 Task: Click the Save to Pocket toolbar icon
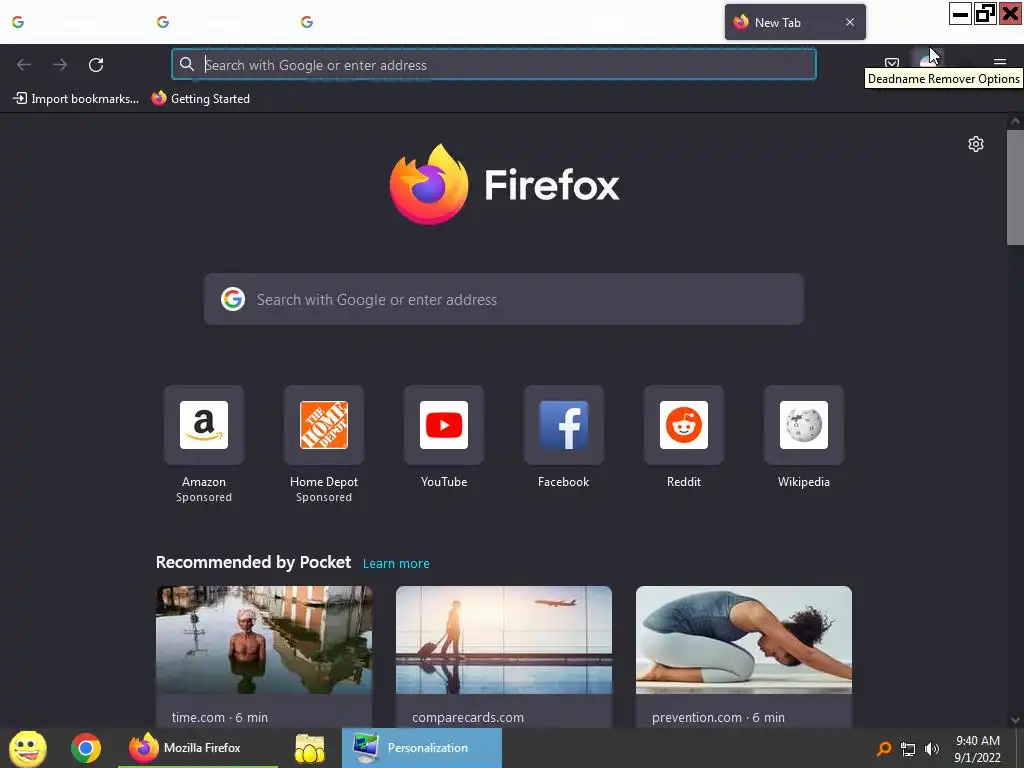click(x=891, y=63)
